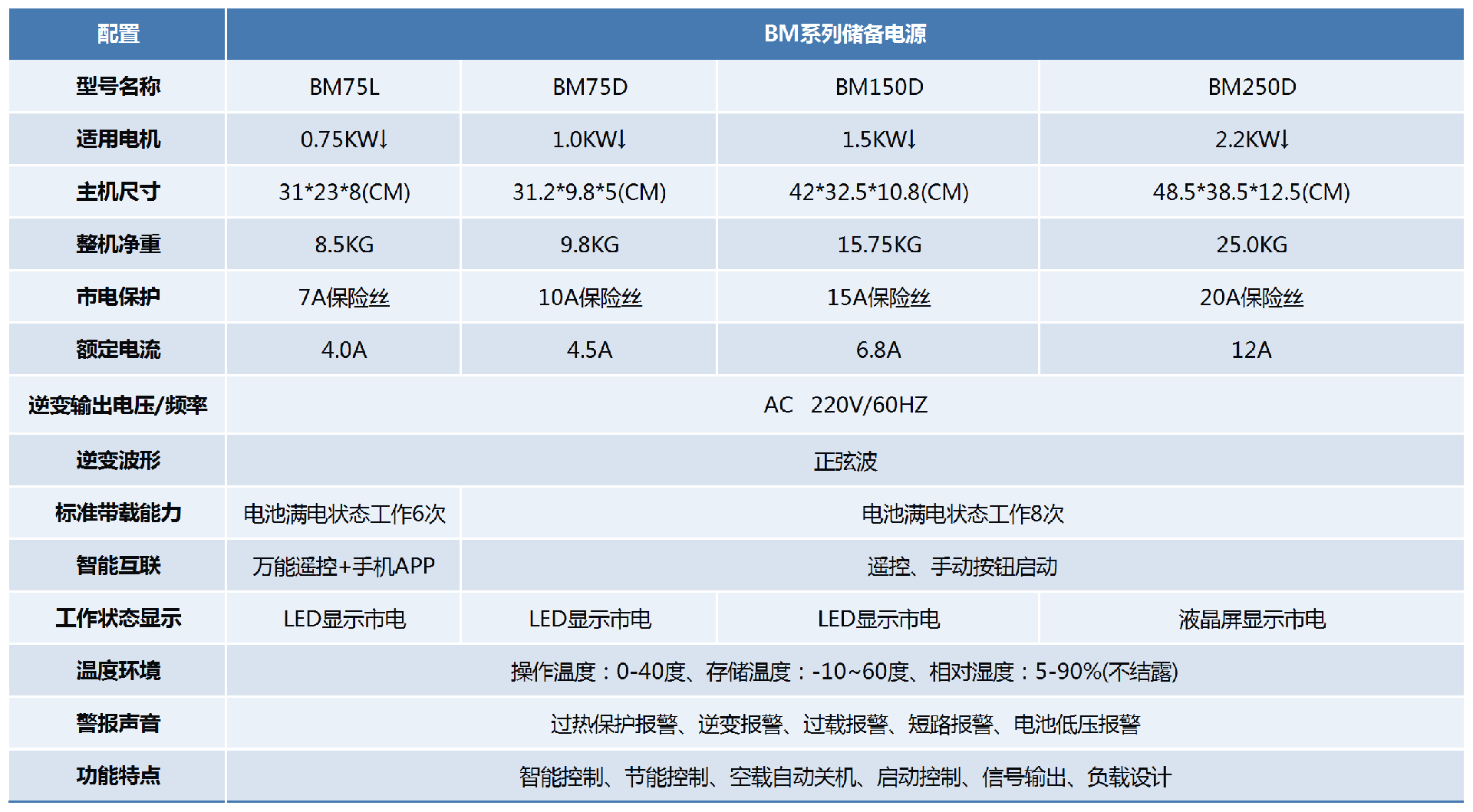Click the 4.5A rated current cell
Image resolution: width=1473 pixels, height=812 pixels.
[x=589, y=350]
